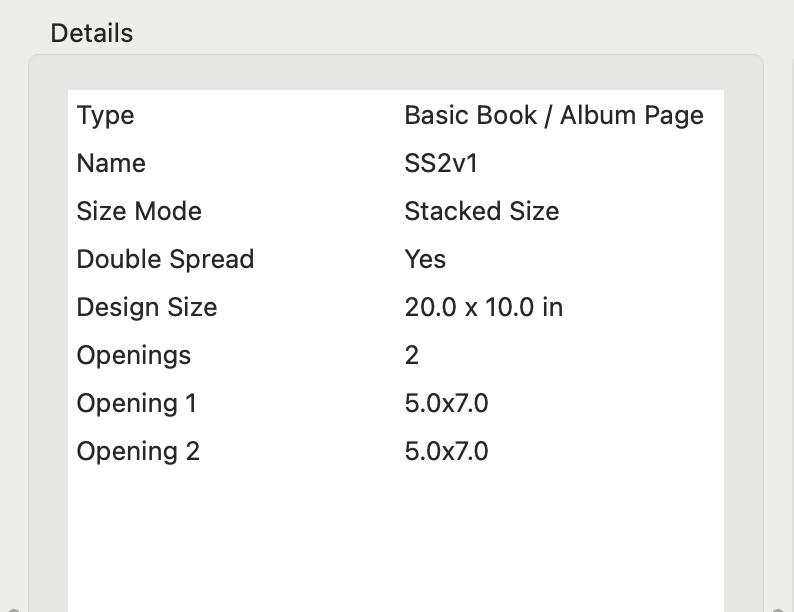This screenshot has height=612, width=794.
Task: Click the Opening 2 size 5.0x7.0
Action: (446, 451)
